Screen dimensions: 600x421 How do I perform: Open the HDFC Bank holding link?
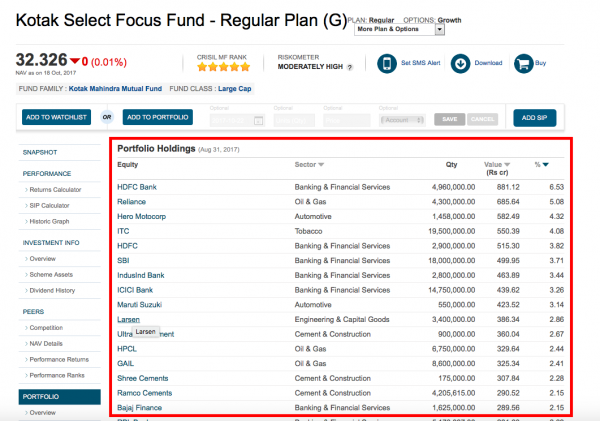tap(137, 187)
